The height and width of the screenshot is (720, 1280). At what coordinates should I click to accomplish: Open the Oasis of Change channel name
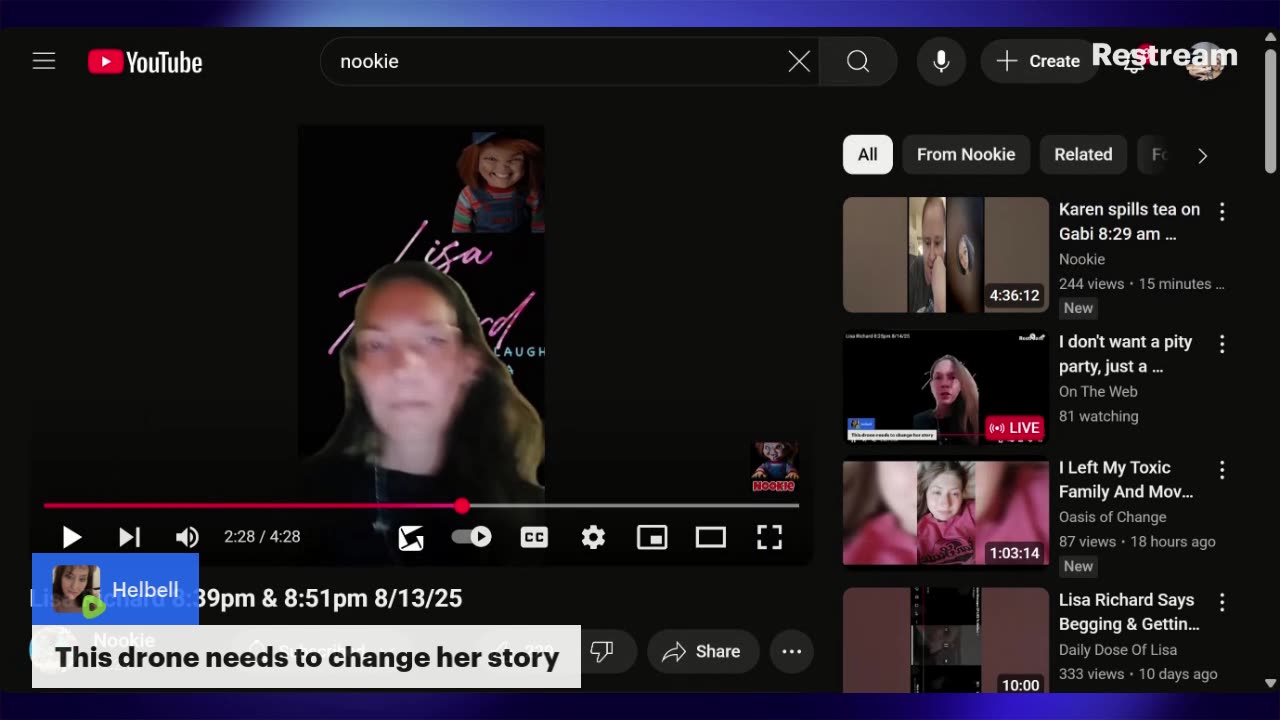1112,517
